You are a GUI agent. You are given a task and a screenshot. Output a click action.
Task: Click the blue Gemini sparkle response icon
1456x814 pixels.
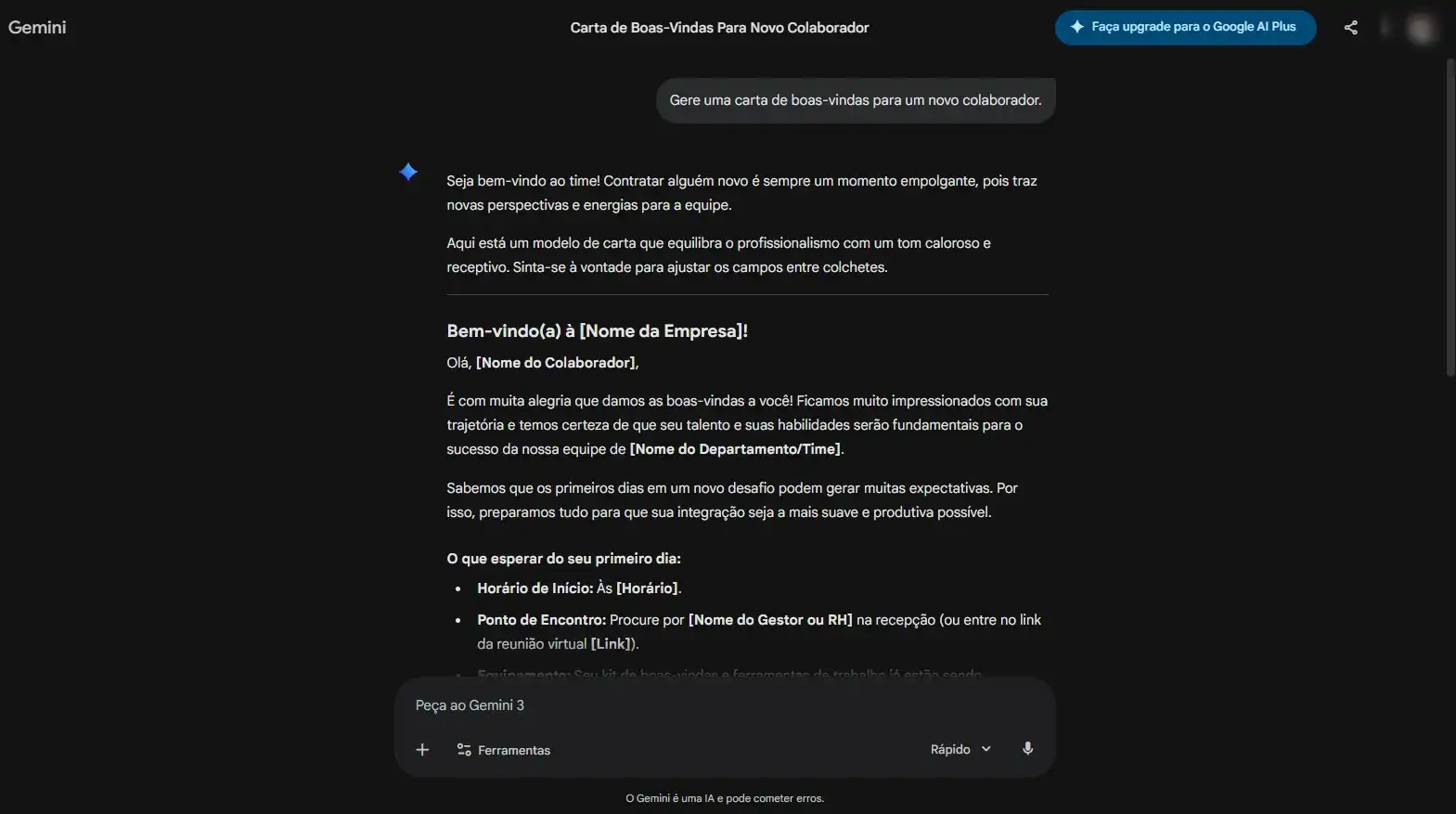(x=408, y=172)
